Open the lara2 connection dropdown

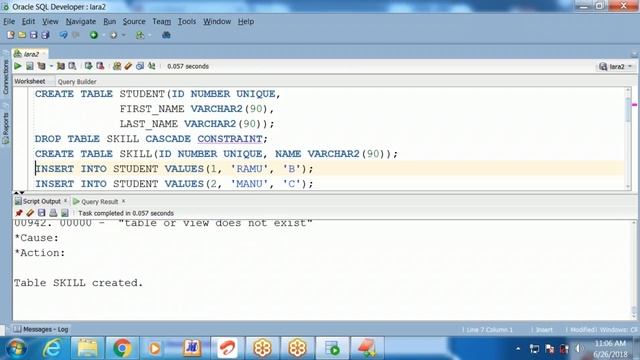click(616, 67)
